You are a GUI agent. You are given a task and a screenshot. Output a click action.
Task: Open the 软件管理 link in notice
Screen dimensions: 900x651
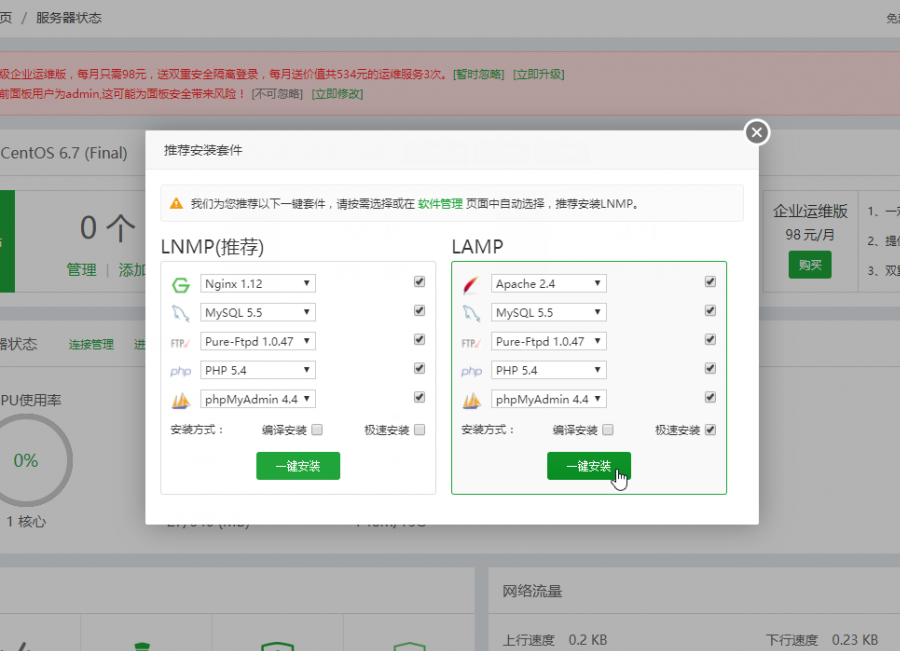pos(440,204)
